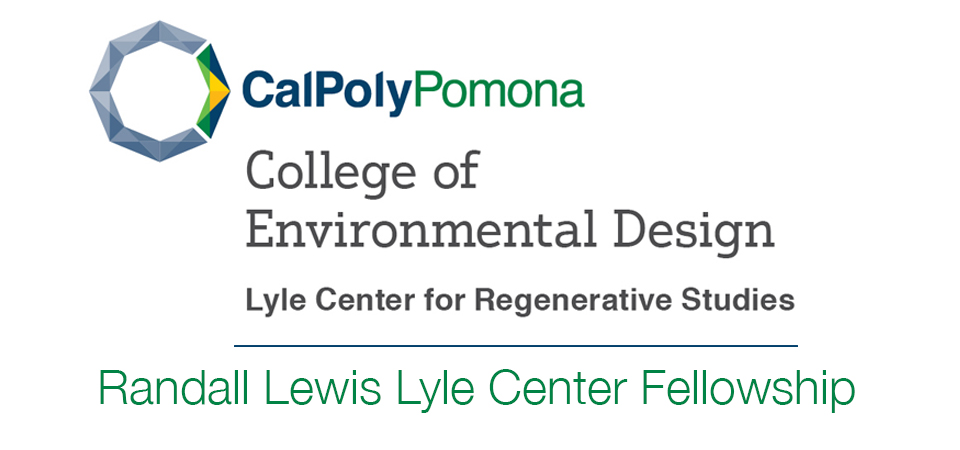Click the word Environmental

[x=421, y=230]
